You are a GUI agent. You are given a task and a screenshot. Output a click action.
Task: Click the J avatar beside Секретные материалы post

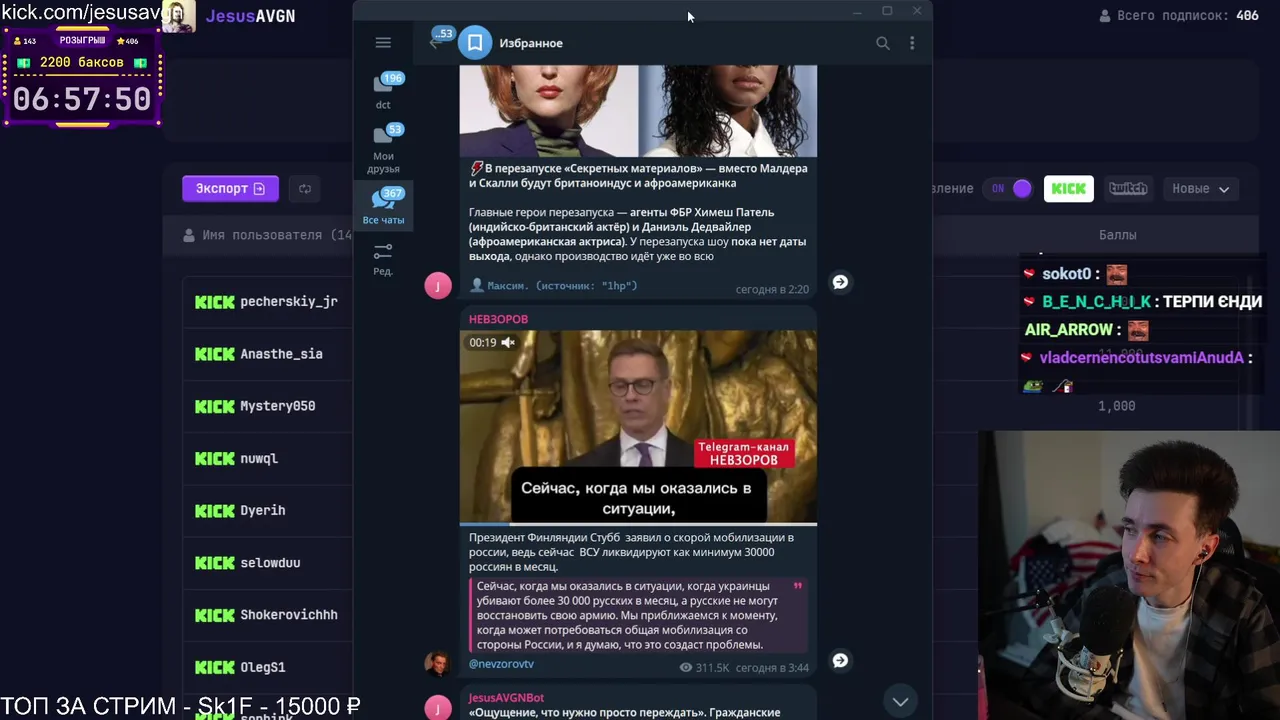(x=438, y=286)
